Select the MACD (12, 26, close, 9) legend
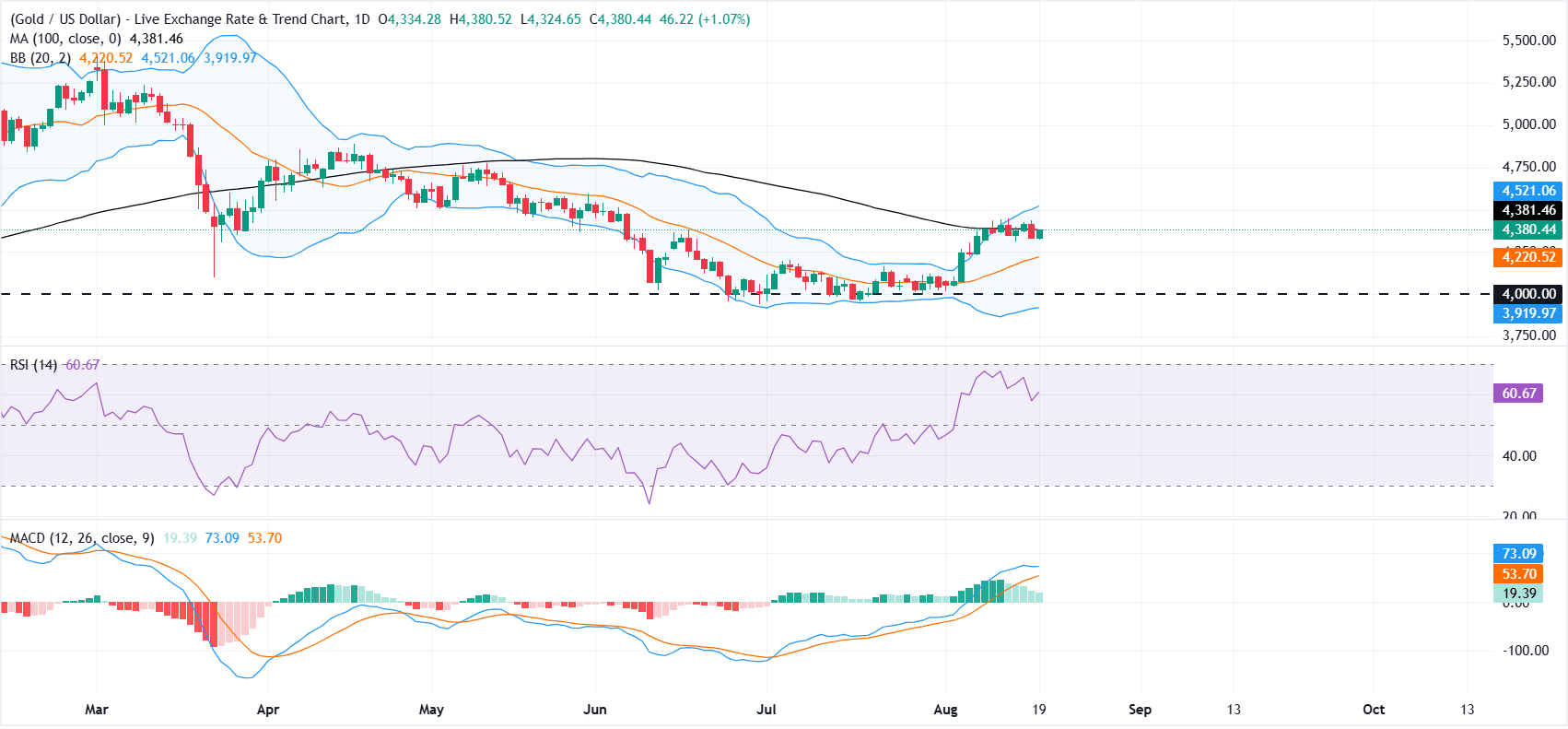This screenshot has width=1568, height=729. (x=82, y=538)
